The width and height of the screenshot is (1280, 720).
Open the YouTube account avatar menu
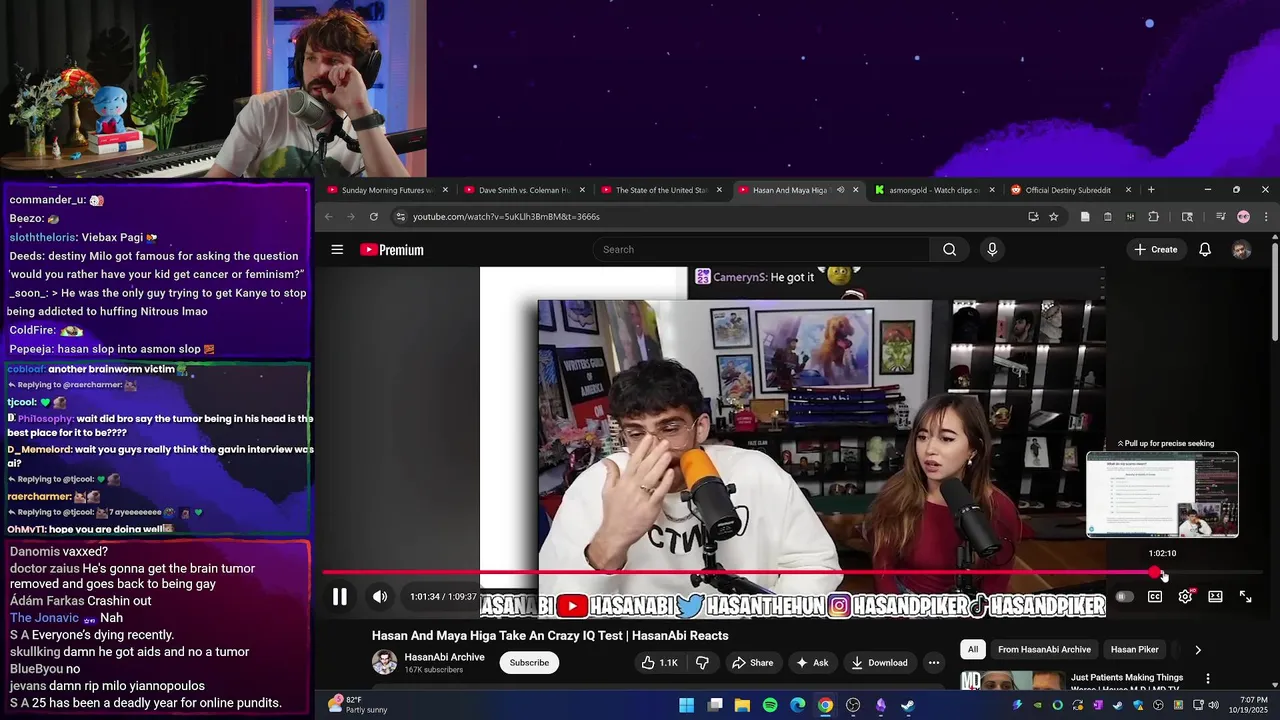1242,250
